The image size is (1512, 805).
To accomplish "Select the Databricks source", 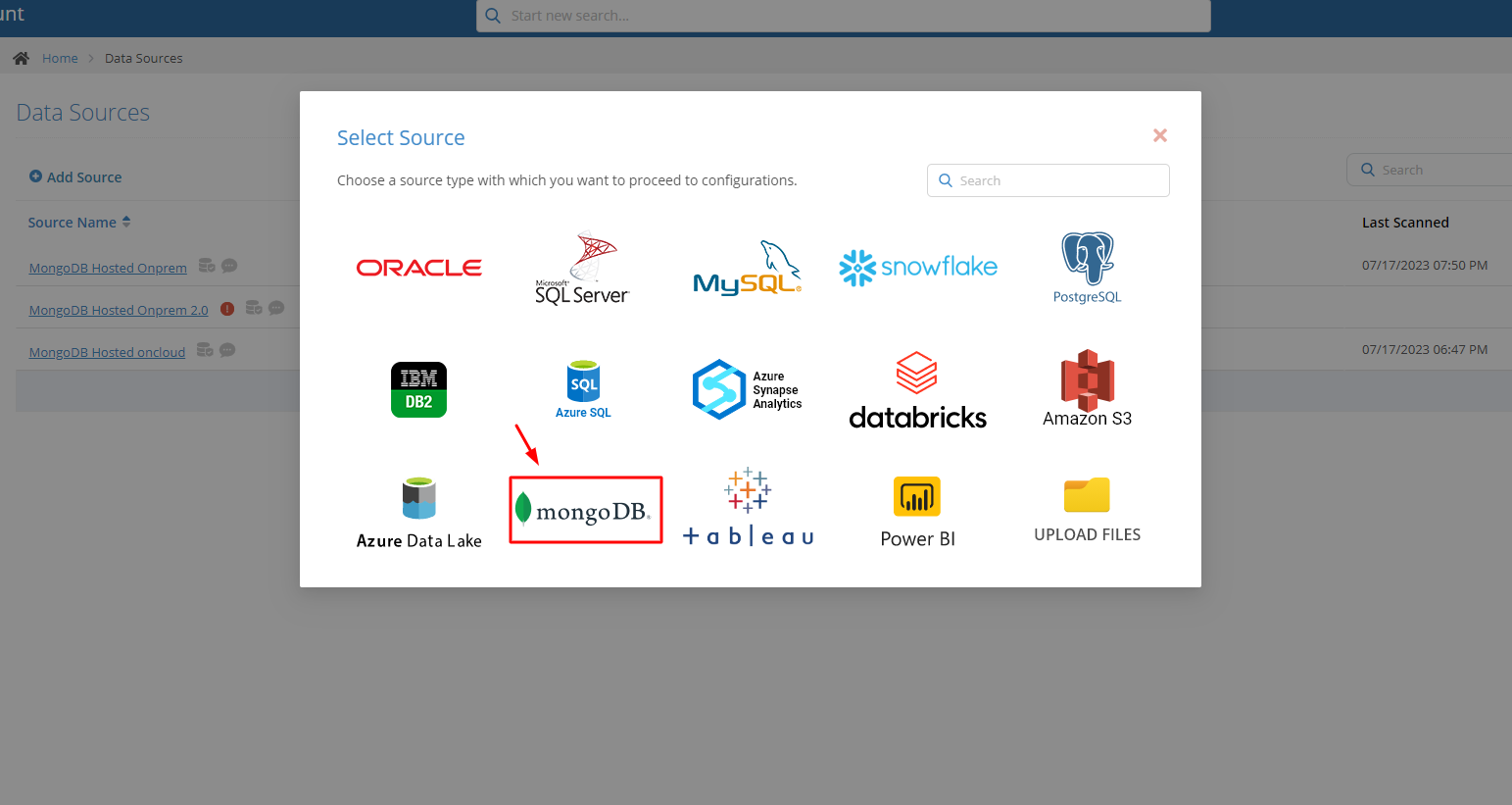I will 918,390.
